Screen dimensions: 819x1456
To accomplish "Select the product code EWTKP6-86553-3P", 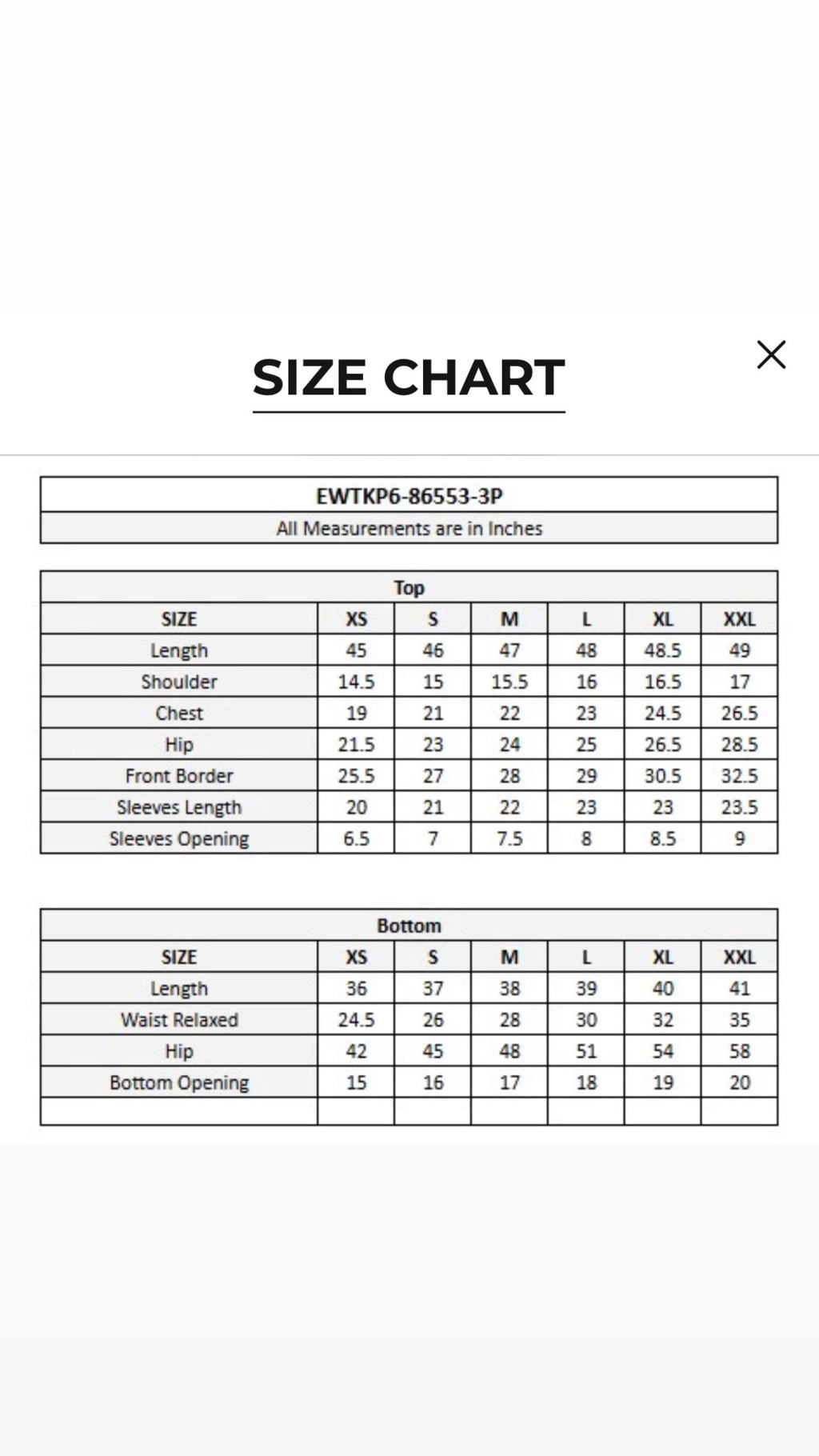I will (x=409, y=496).
